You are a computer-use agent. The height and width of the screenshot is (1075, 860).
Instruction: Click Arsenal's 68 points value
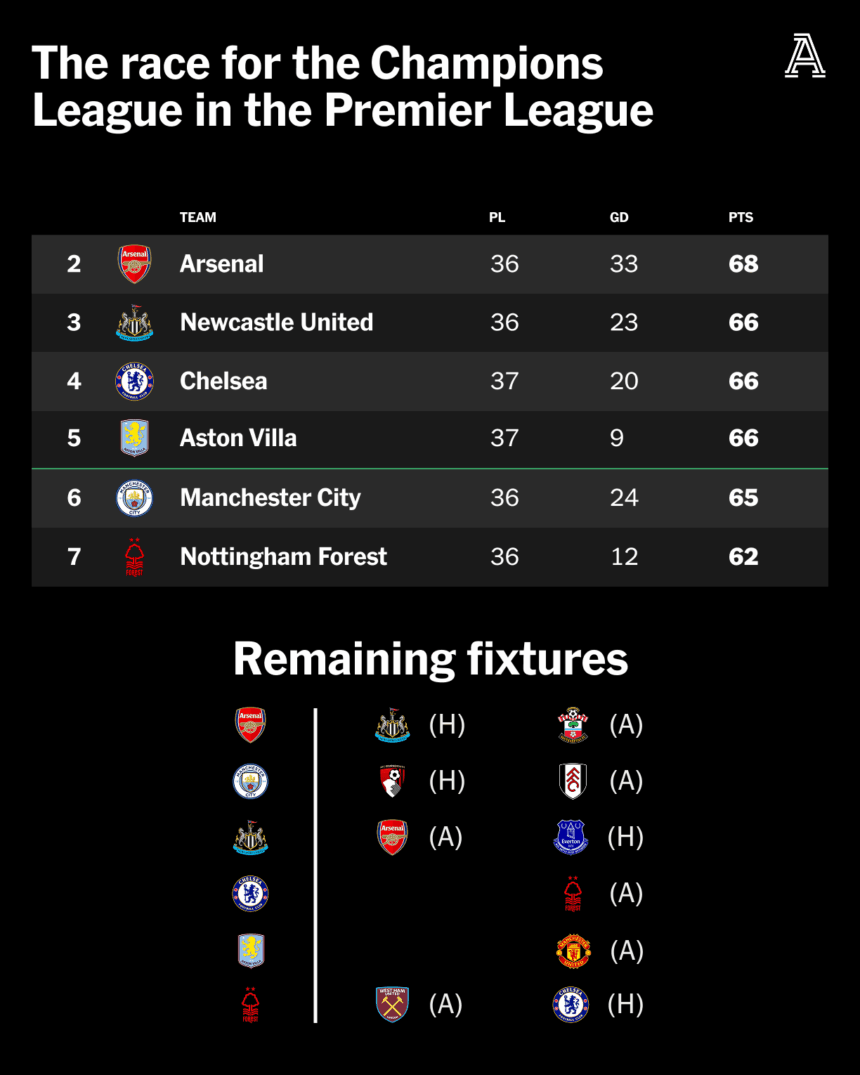[743, 264]
